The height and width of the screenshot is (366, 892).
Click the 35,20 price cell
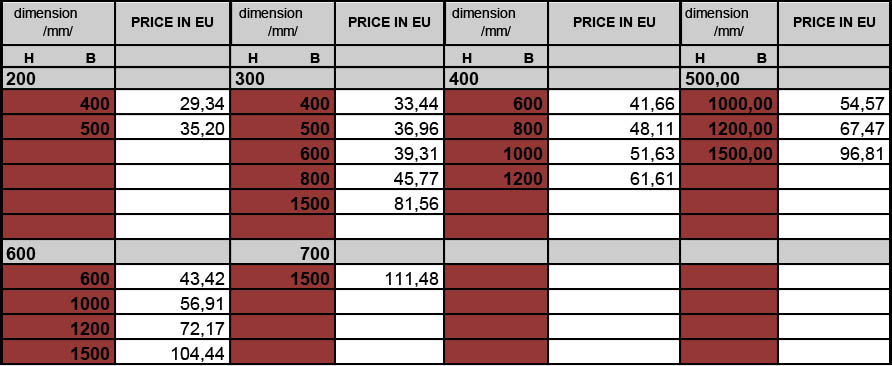(172, 128)
